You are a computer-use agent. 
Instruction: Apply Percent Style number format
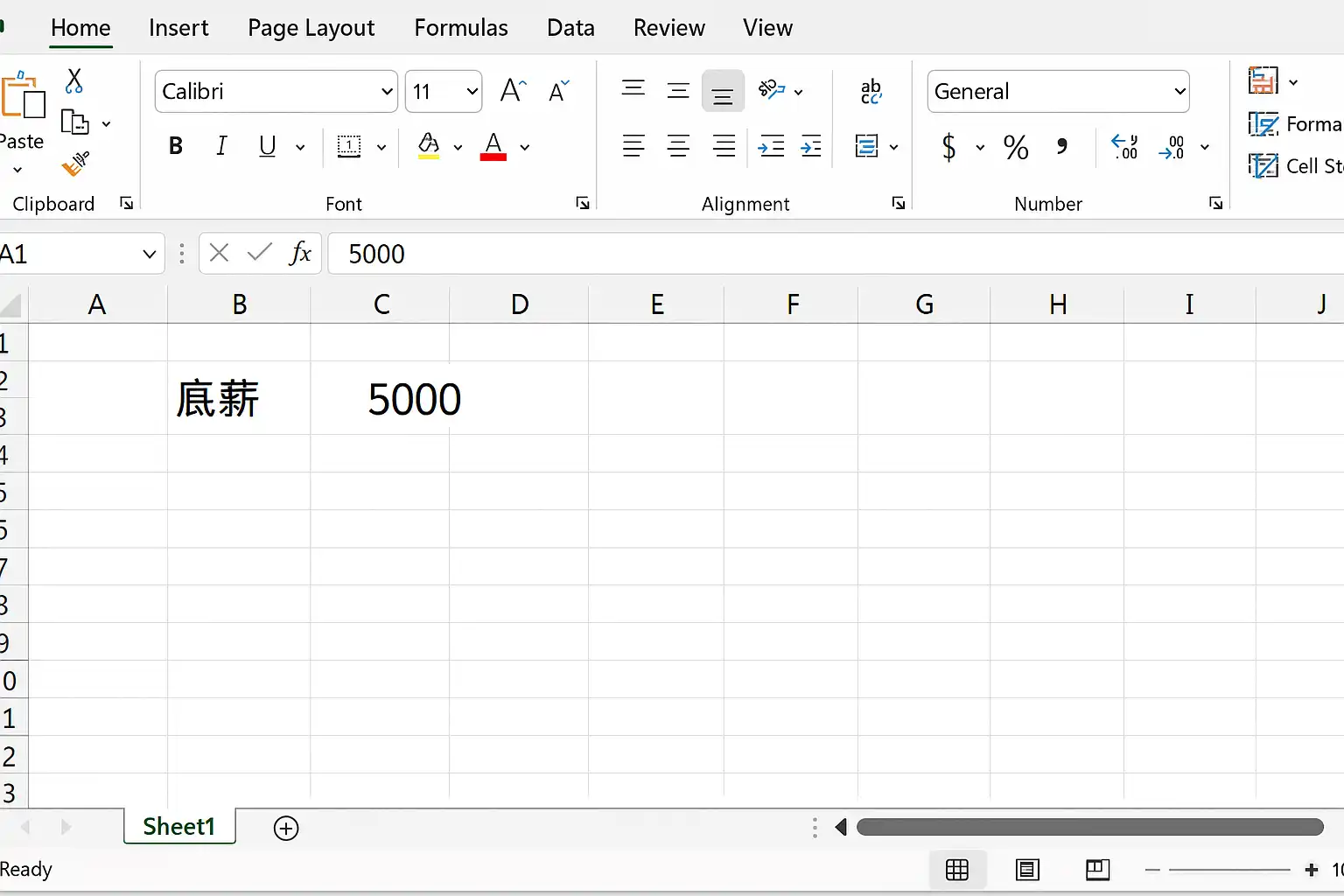click(x=1015, y=147)
